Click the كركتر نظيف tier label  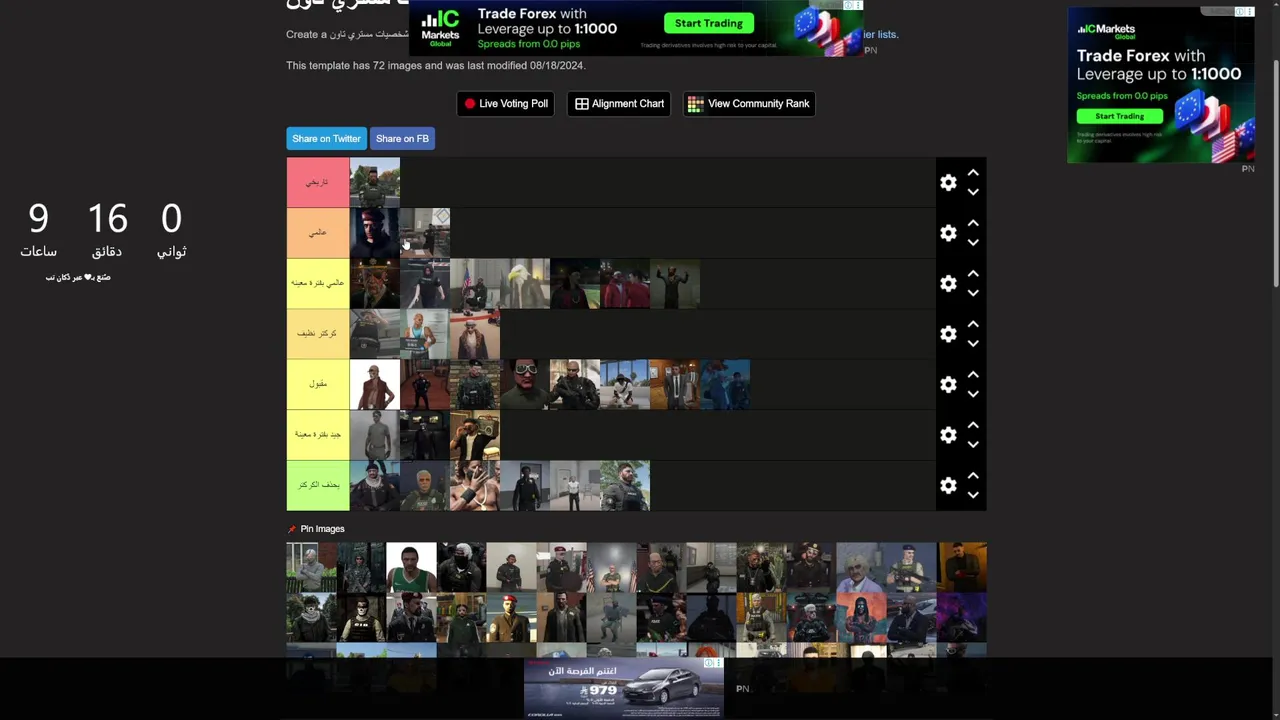(318, 334)
